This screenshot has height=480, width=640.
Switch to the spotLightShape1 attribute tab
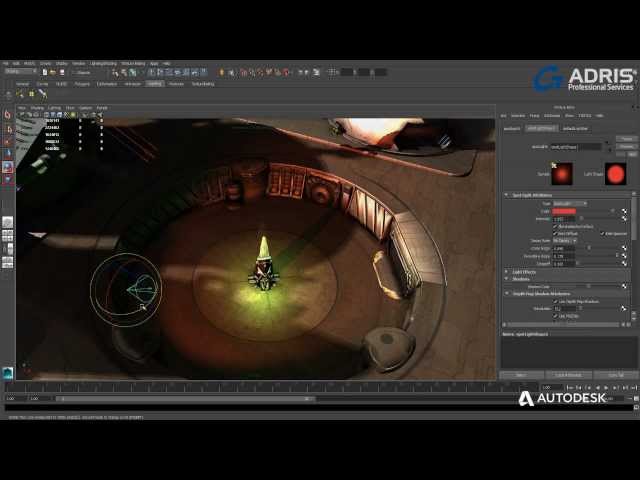(541, 128)
